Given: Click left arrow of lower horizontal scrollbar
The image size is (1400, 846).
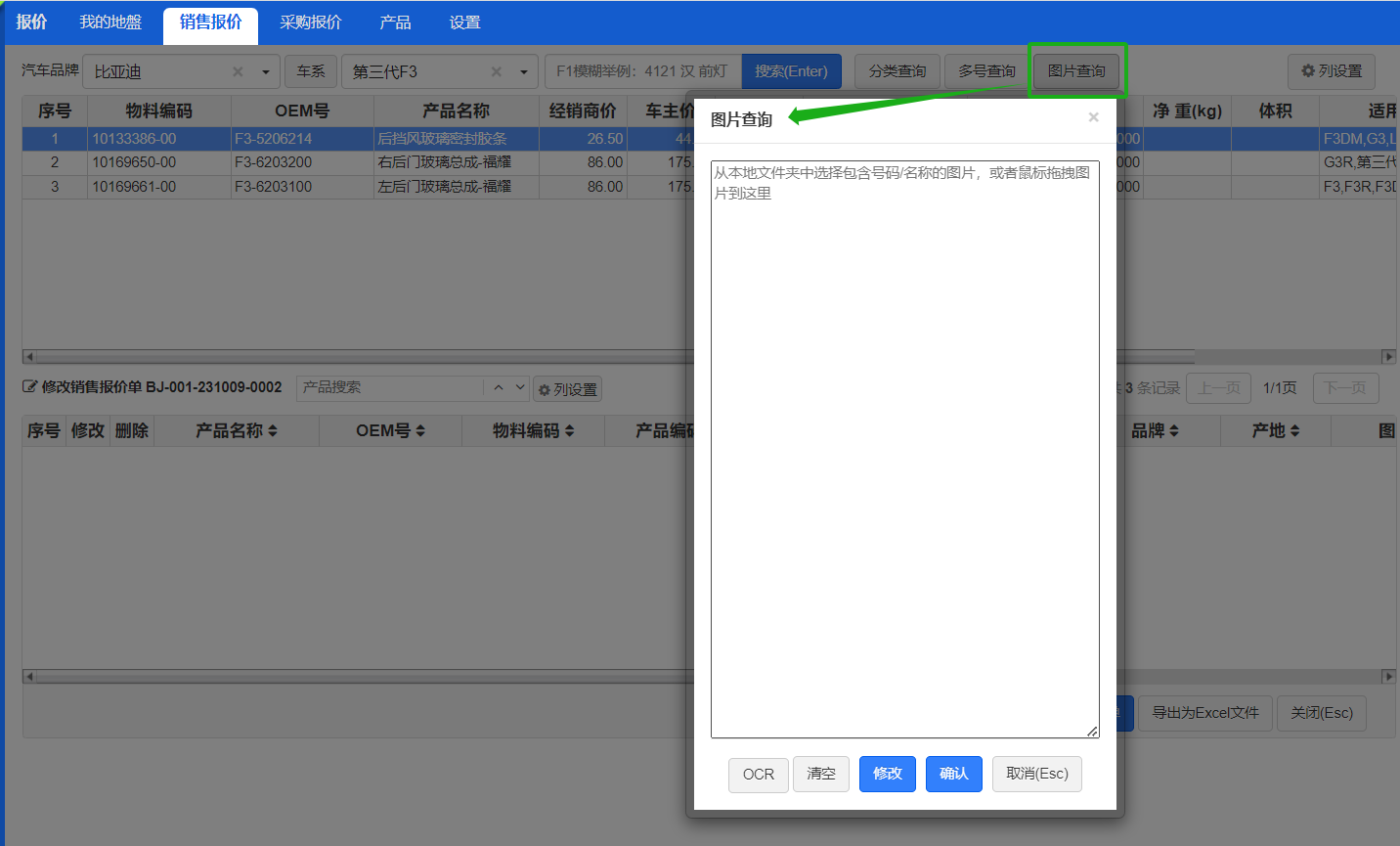Looking at the screenshot, I should pos(28,677).
